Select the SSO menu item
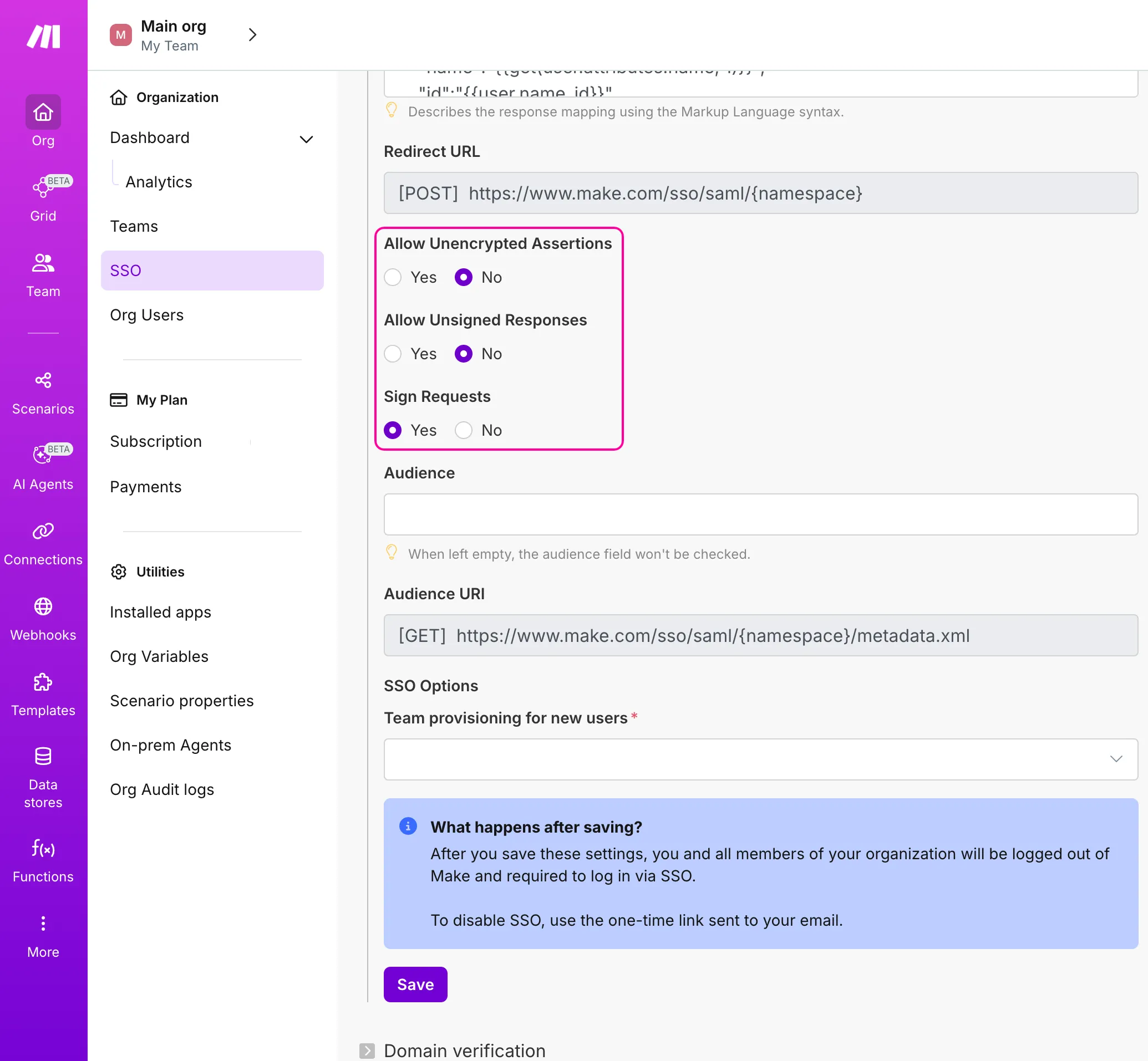This screenshot has width=1148, height=1061. click(212, 271)
